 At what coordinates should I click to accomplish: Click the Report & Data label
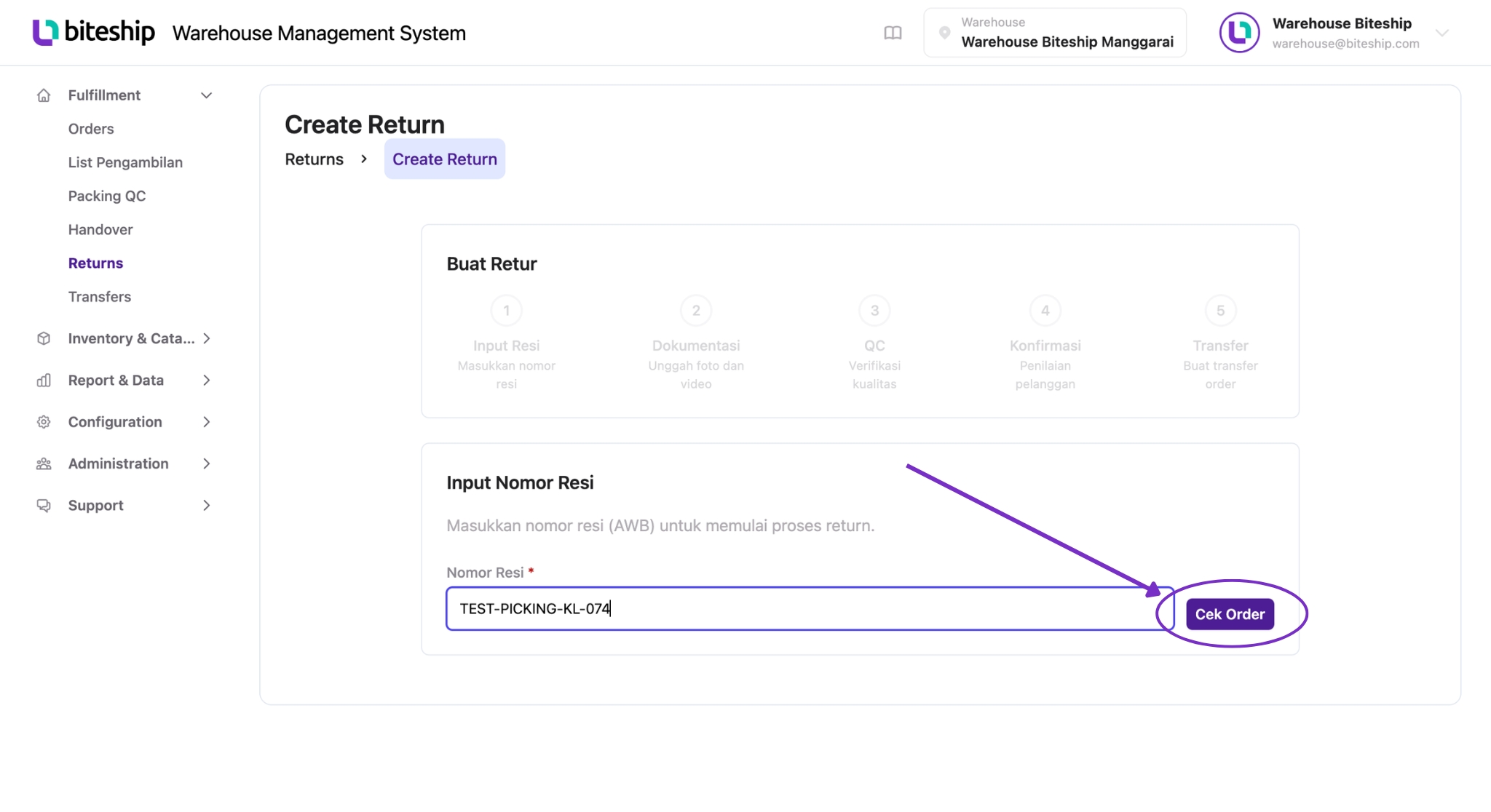click(x=116, y=380)
